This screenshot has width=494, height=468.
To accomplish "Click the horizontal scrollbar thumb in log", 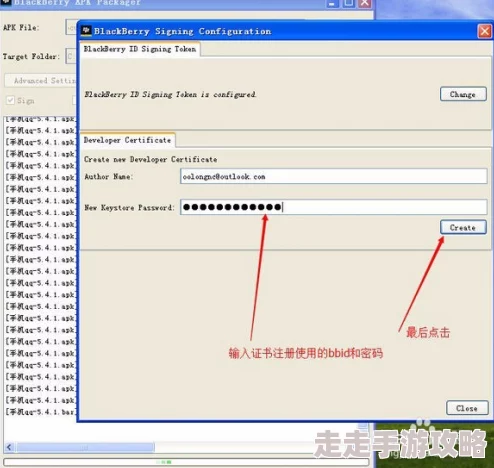I will click(x=86, y=447).
